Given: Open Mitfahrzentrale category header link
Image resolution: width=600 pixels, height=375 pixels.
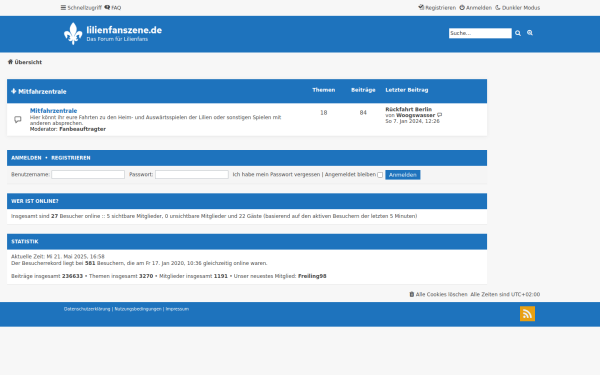Looking at the screenshot, I should [x=42, y=91].
